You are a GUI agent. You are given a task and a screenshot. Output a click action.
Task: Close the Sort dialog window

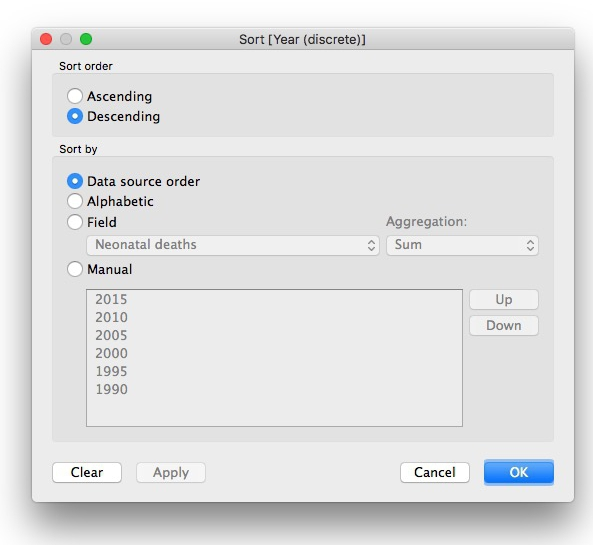(x=46, y=39)
